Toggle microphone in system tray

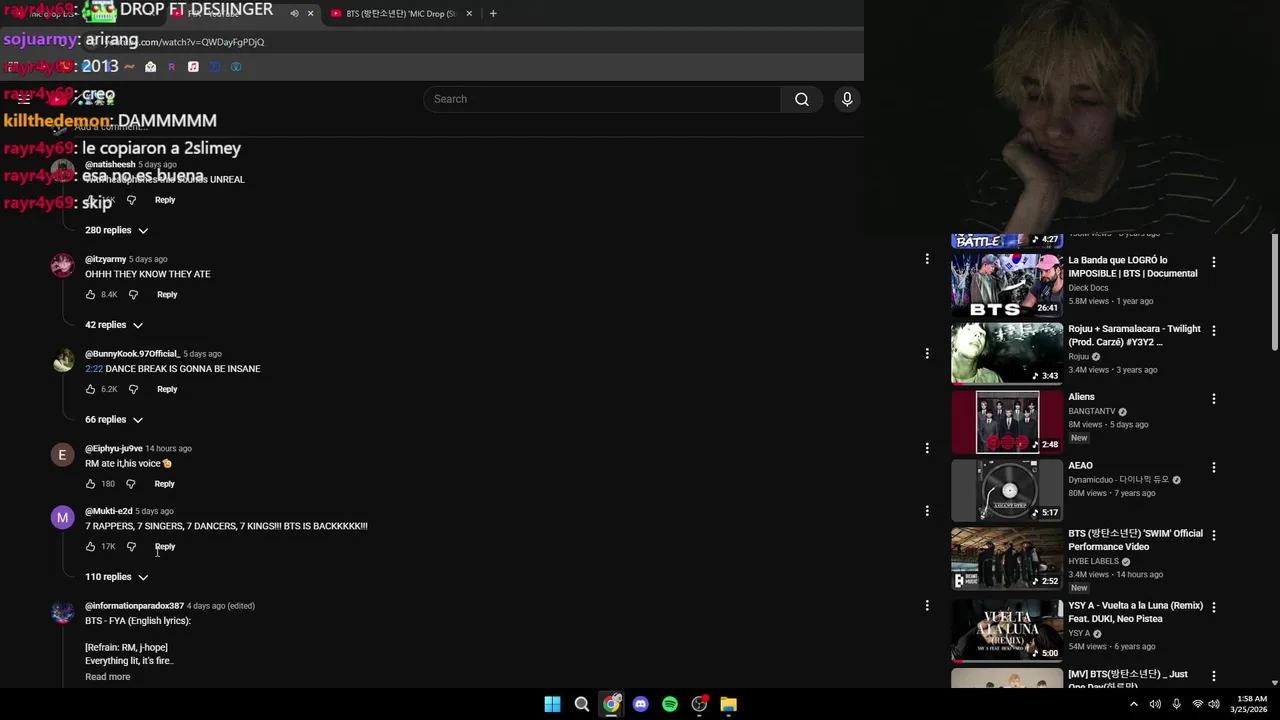coord(1176,704)
